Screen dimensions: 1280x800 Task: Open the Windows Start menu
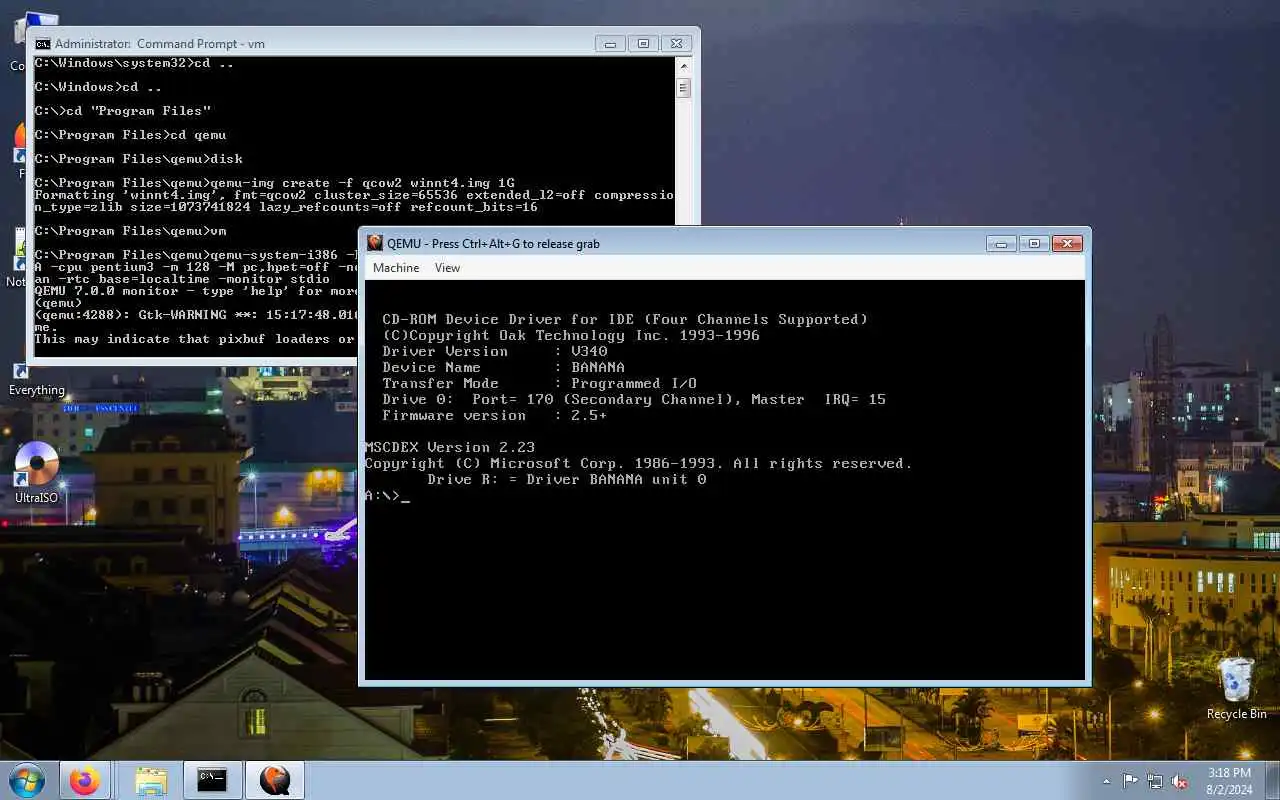(26, 780)
